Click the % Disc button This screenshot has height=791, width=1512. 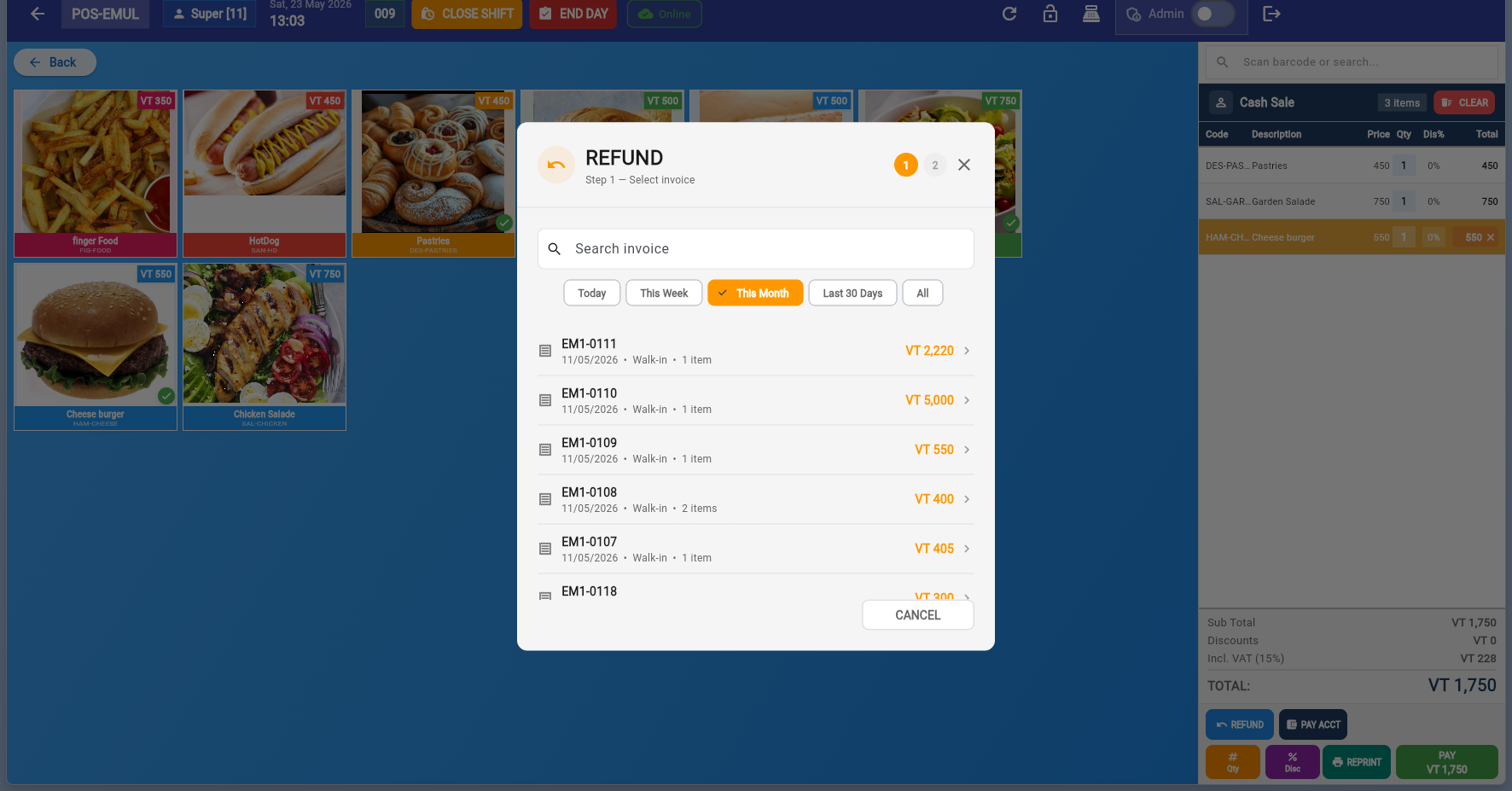(x=1293, y=762)
